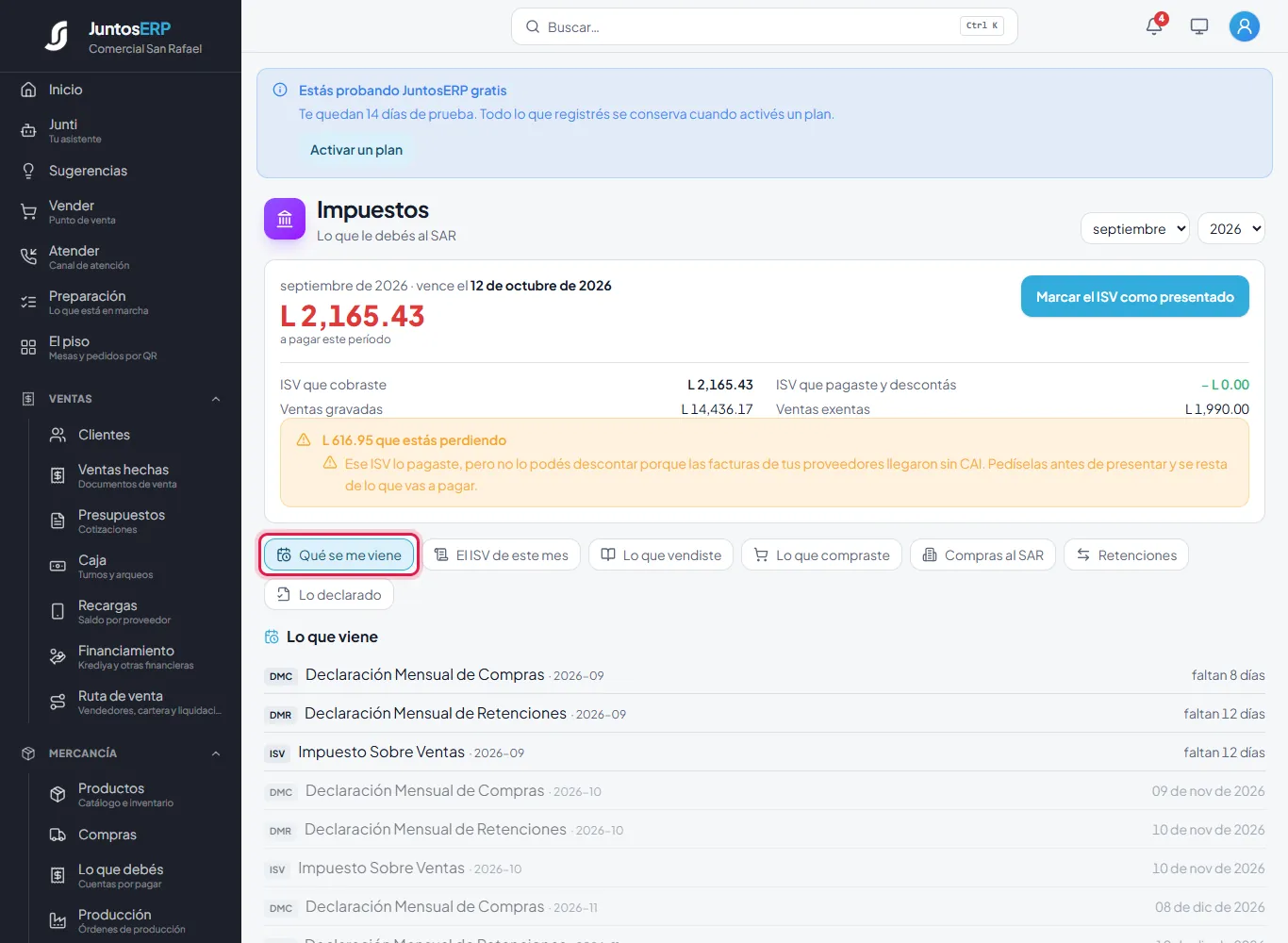1288x943 pixels.
Task: Collapse the MERCANCÍA sidebar section
Action: (216, 753)
